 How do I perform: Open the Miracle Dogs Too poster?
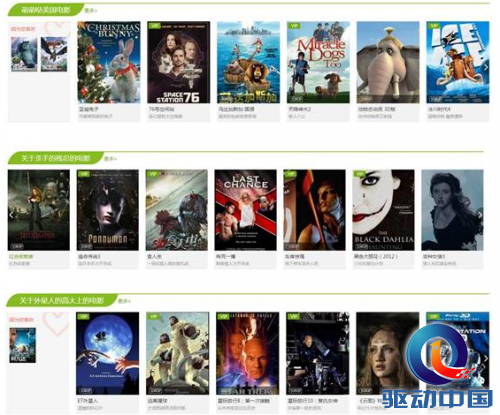pyautogui.click(x=318, y=62)
